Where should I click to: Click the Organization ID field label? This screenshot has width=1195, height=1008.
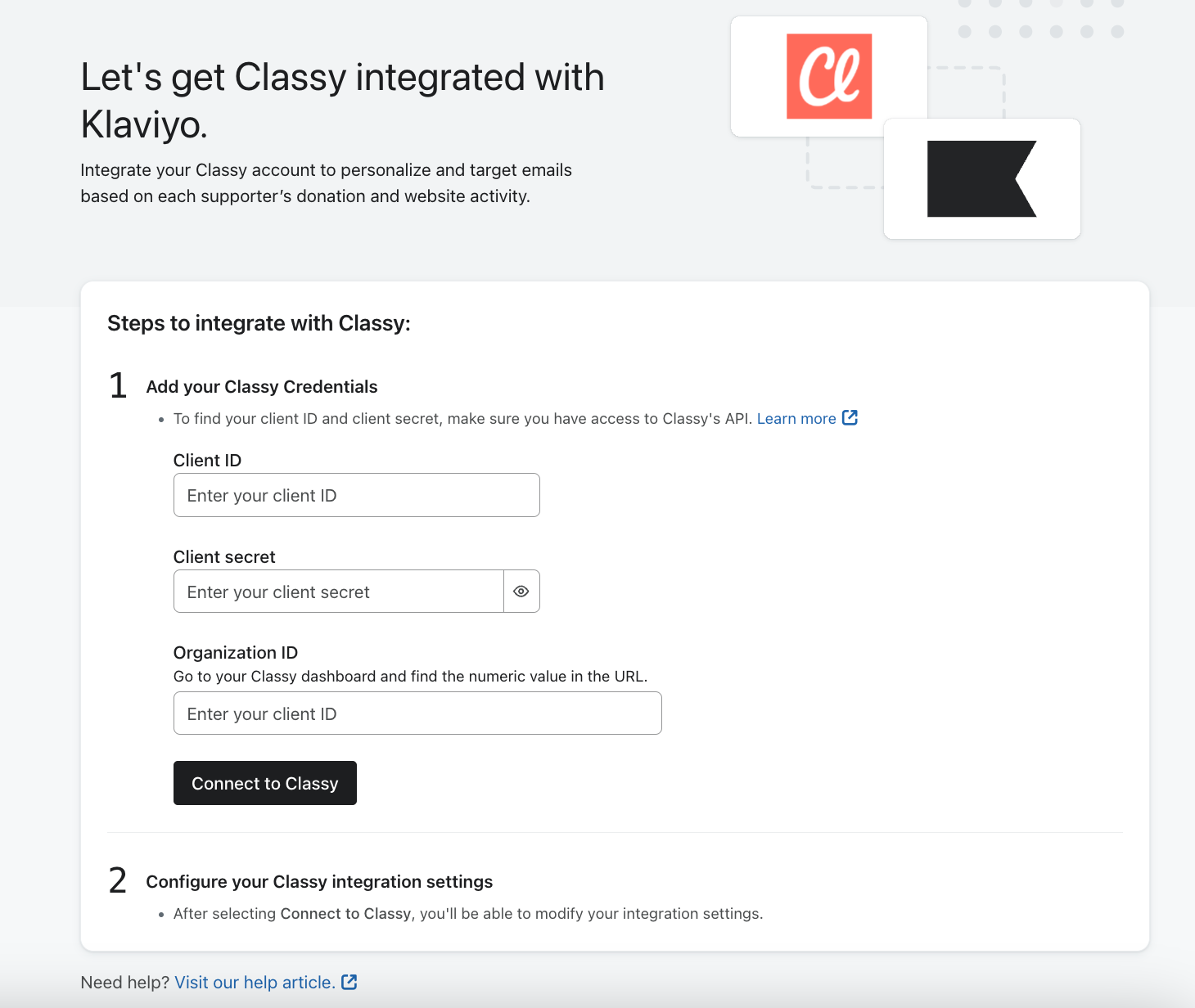[236, 653]
